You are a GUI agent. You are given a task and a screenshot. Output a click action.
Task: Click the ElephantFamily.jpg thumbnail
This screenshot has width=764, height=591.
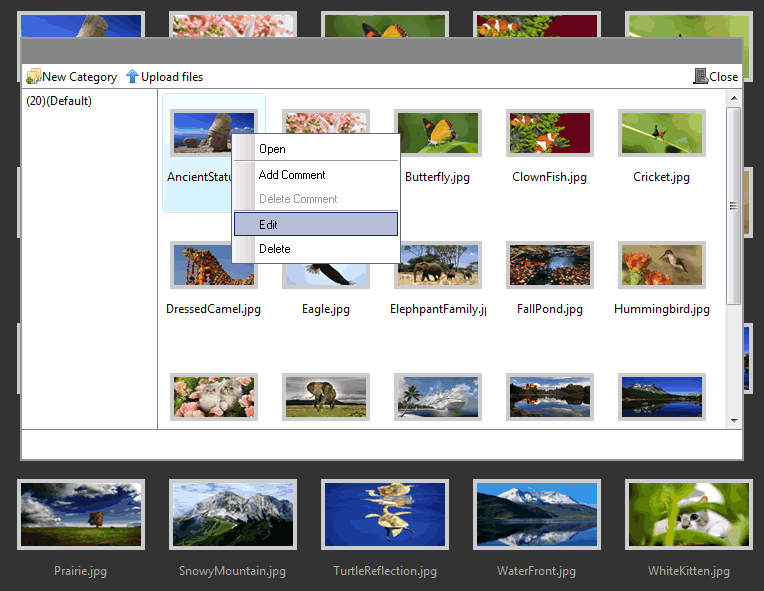tap(437, 265)
